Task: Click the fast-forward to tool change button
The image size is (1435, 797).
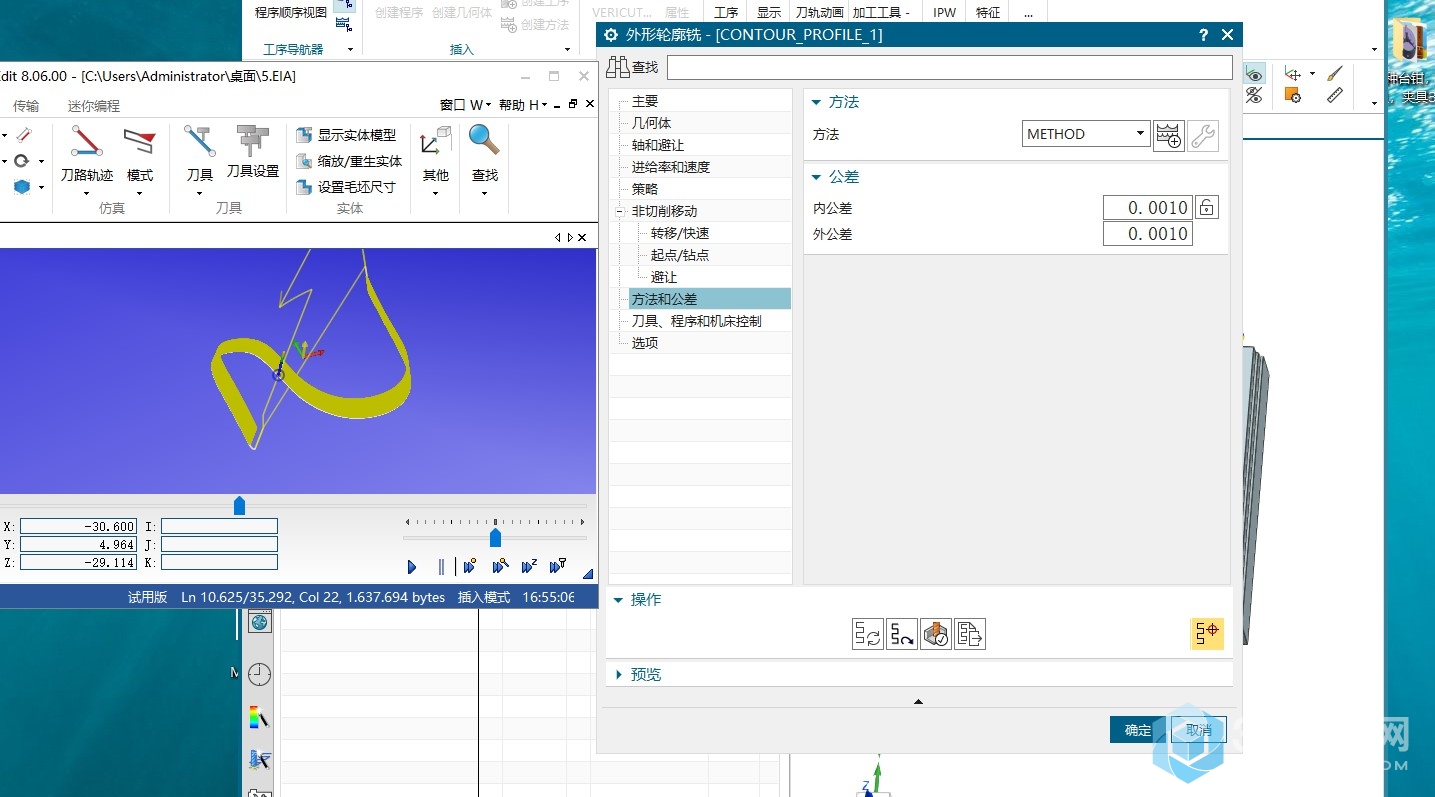Action: pos(559,567)
